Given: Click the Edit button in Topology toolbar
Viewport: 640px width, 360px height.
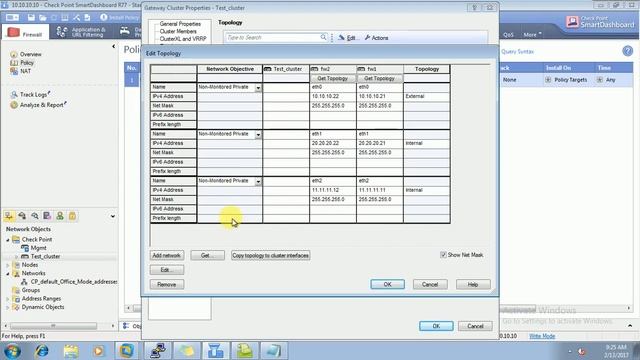Looking at the screenshot, I should click(x=347, y=38).
